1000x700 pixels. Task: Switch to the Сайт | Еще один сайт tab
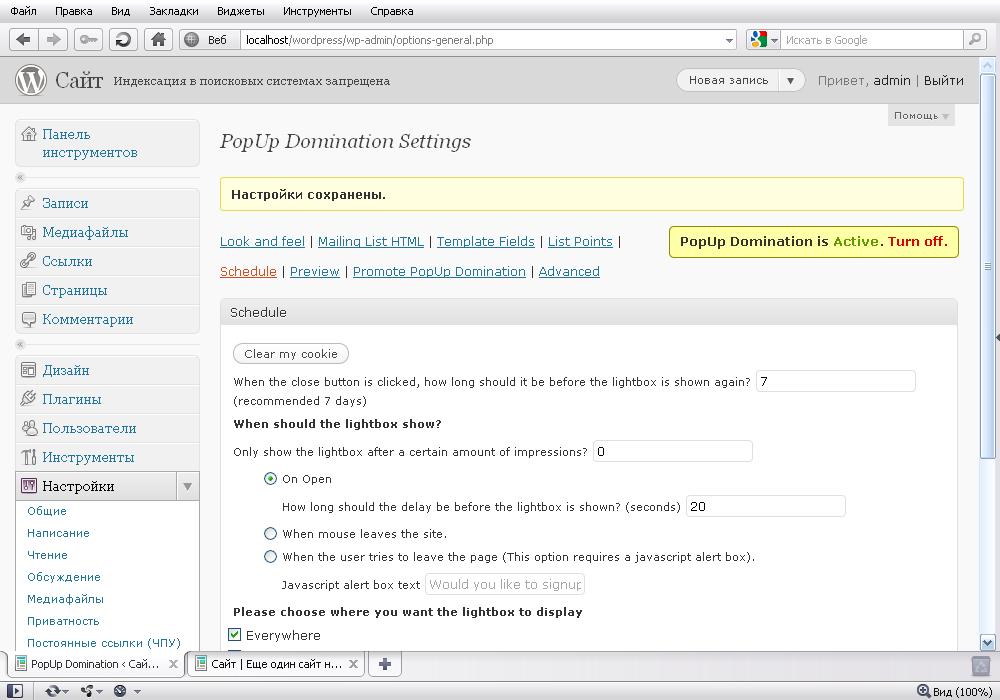coord(276,664)
